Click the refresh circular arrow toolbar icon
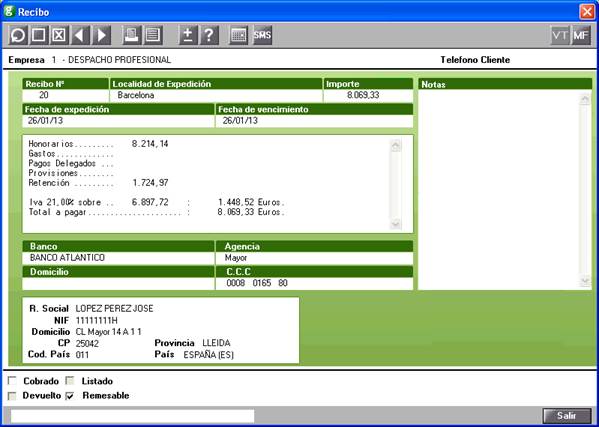The image size is (599, 427). point(18,36)
